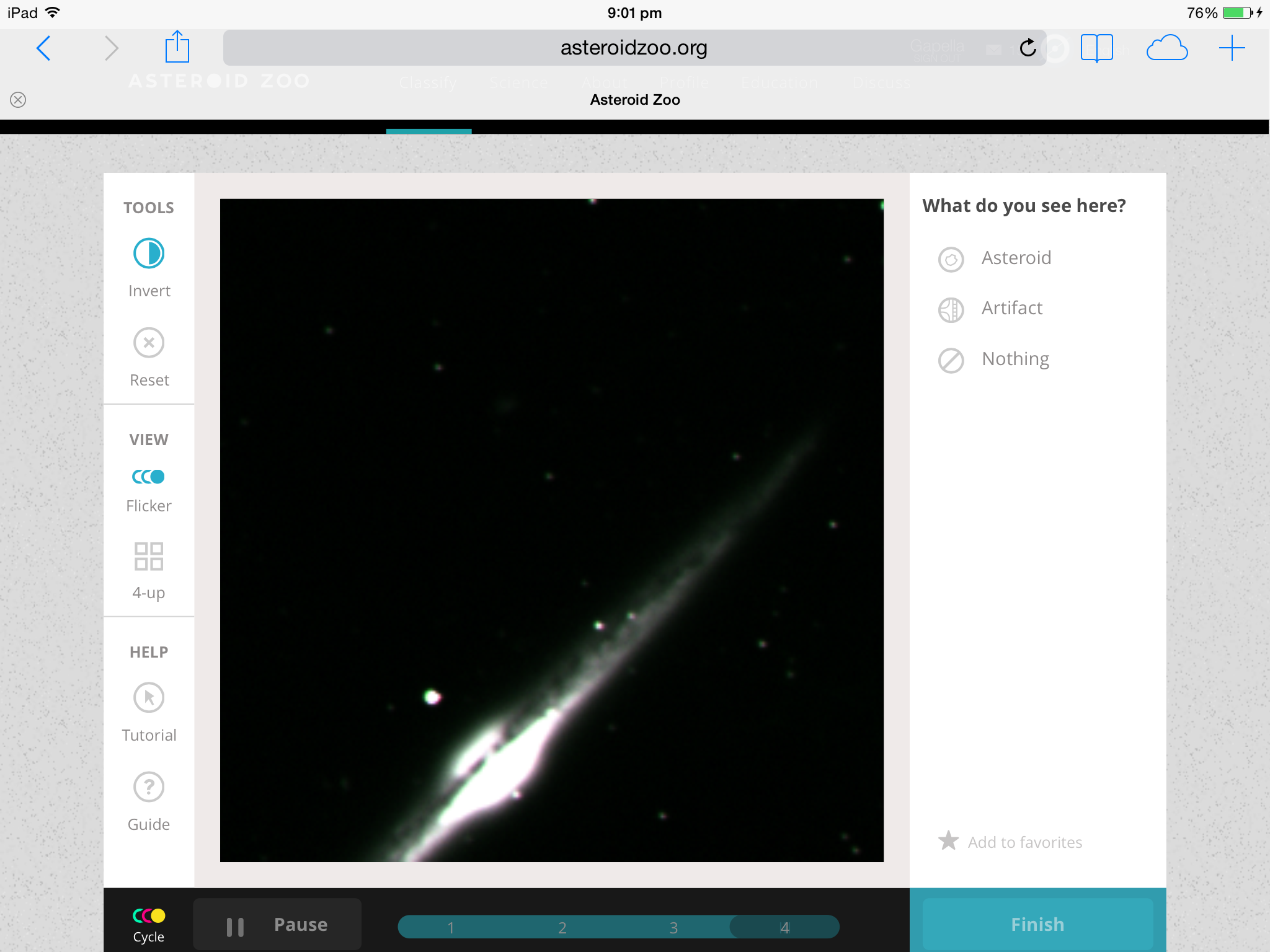
Task: Pause the image flicker playback
Action: [x=277, y=925]
